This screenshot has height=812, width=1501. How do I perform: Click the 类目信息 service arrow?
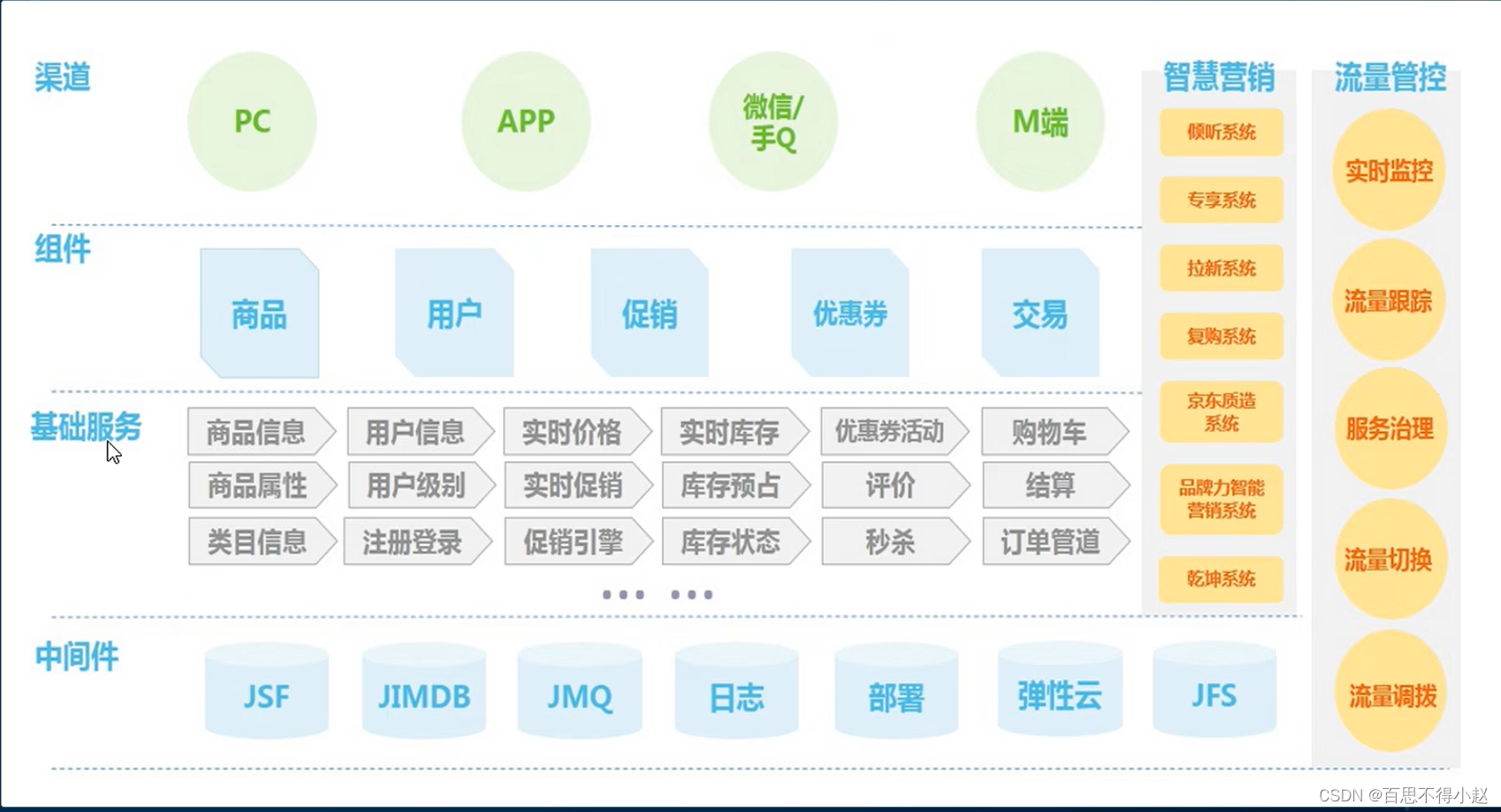click(263, 542)
